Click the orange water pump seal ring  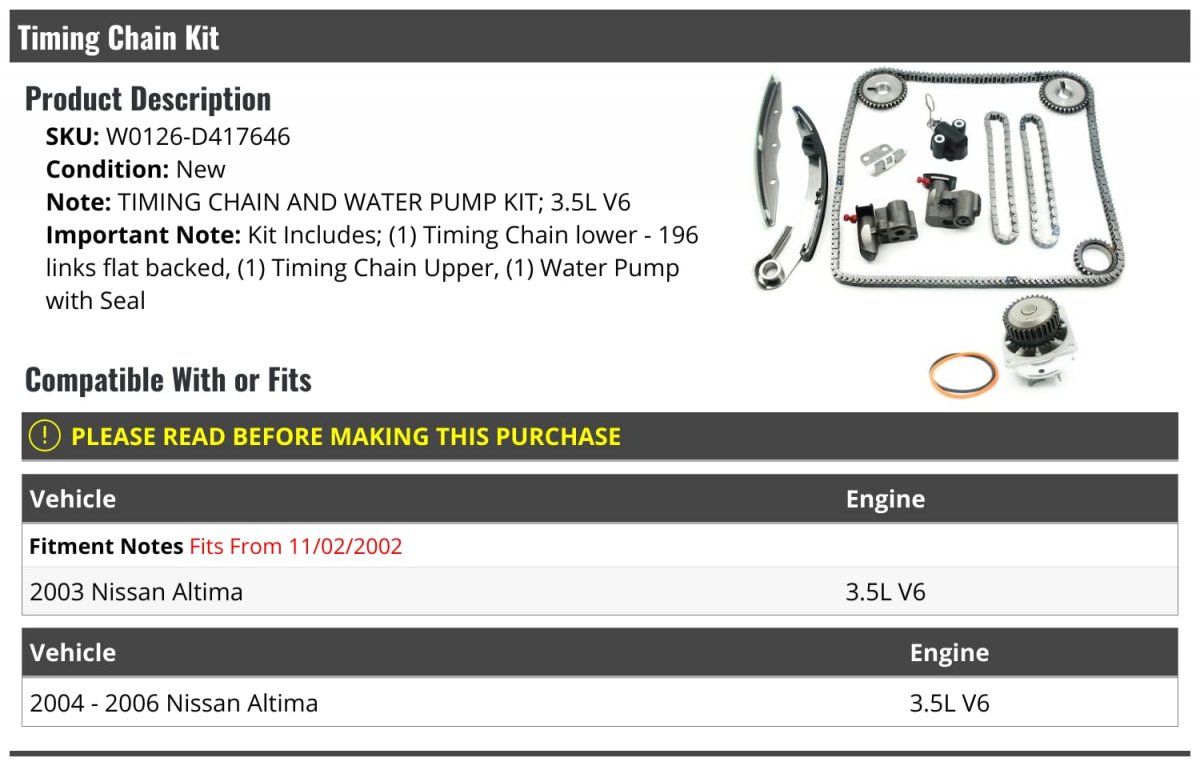pyautogui.click(x=964, y=375)
